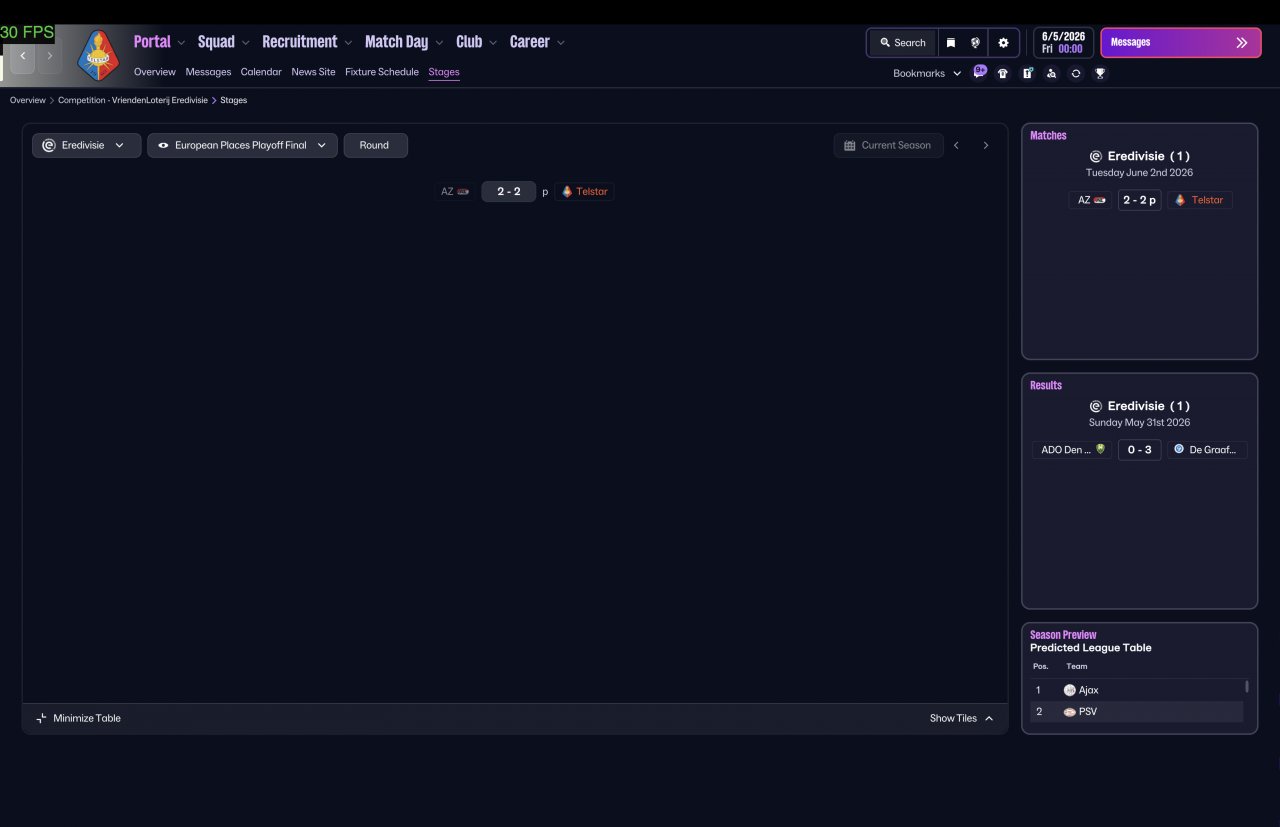Open the settings gear icon
Screen dimensions: 1280x827
pos(1003,43)
